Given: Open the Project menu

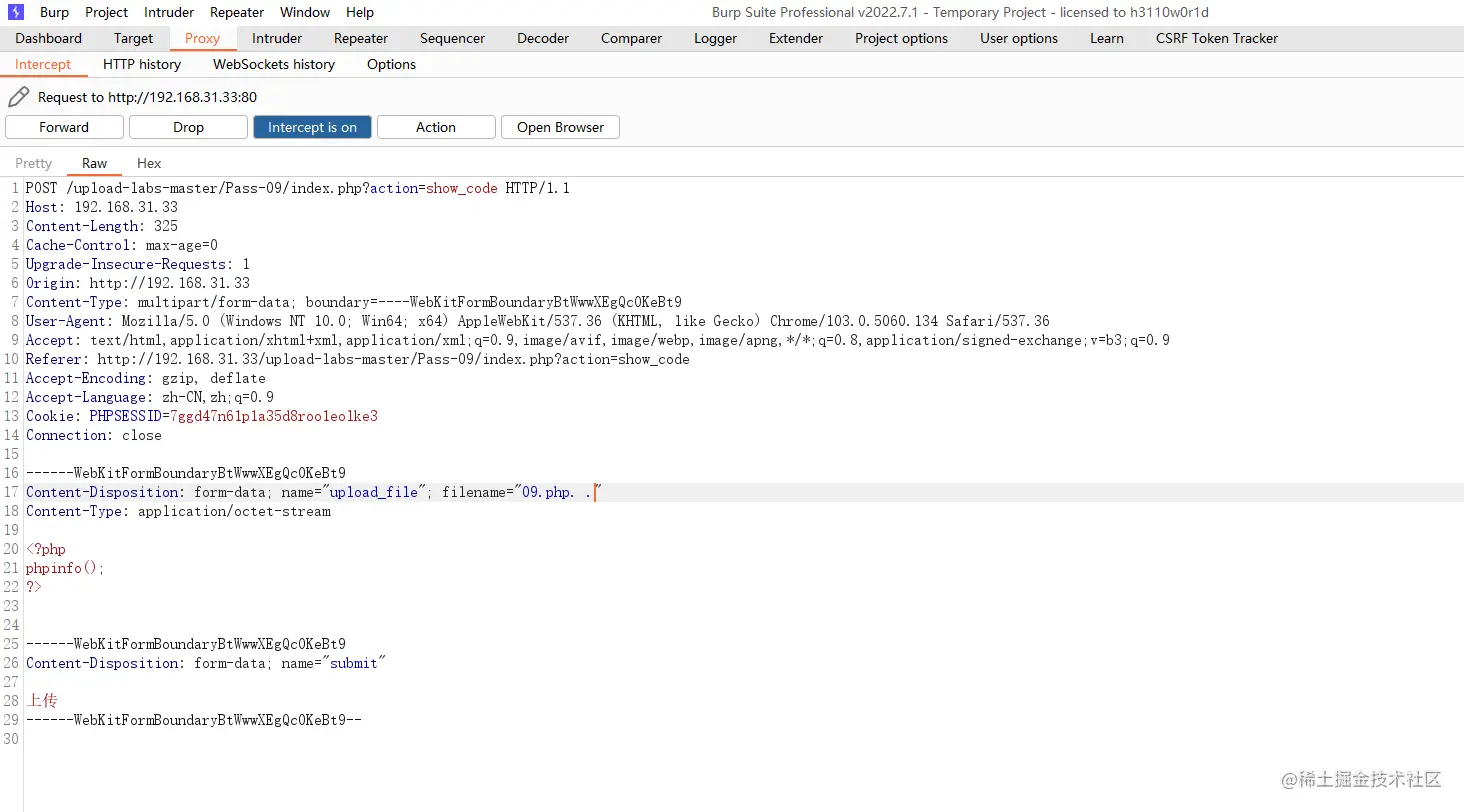Looking at the screenshot, I should tap(107, 12).
